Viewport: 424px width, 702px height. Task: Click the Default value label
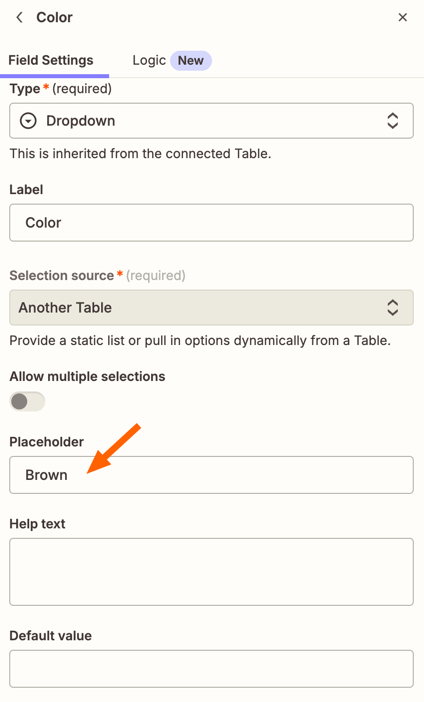[51, 636]
